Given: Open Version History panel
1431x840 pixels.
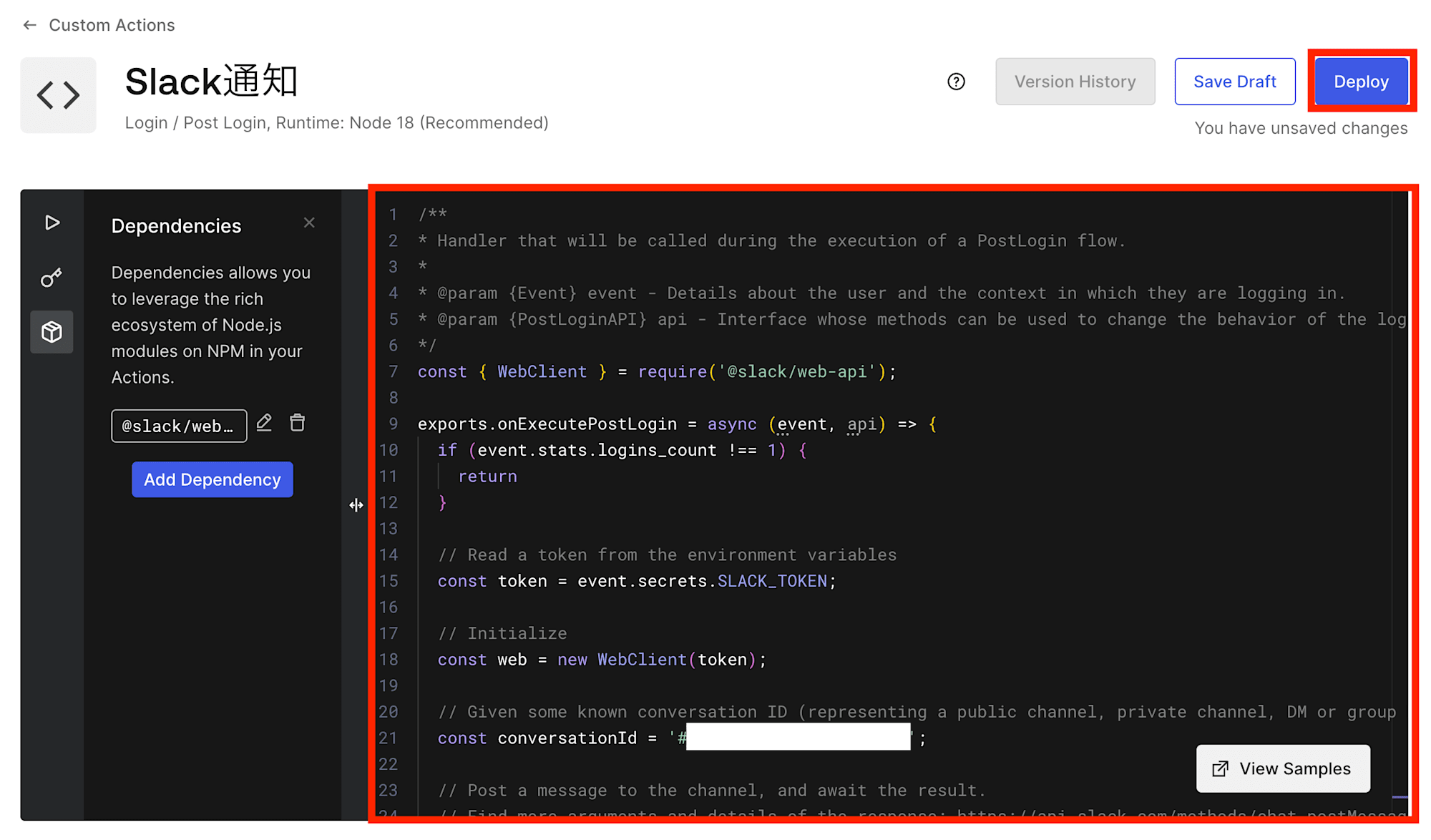Looking at the screenshot, I should tap(1075, 82).
